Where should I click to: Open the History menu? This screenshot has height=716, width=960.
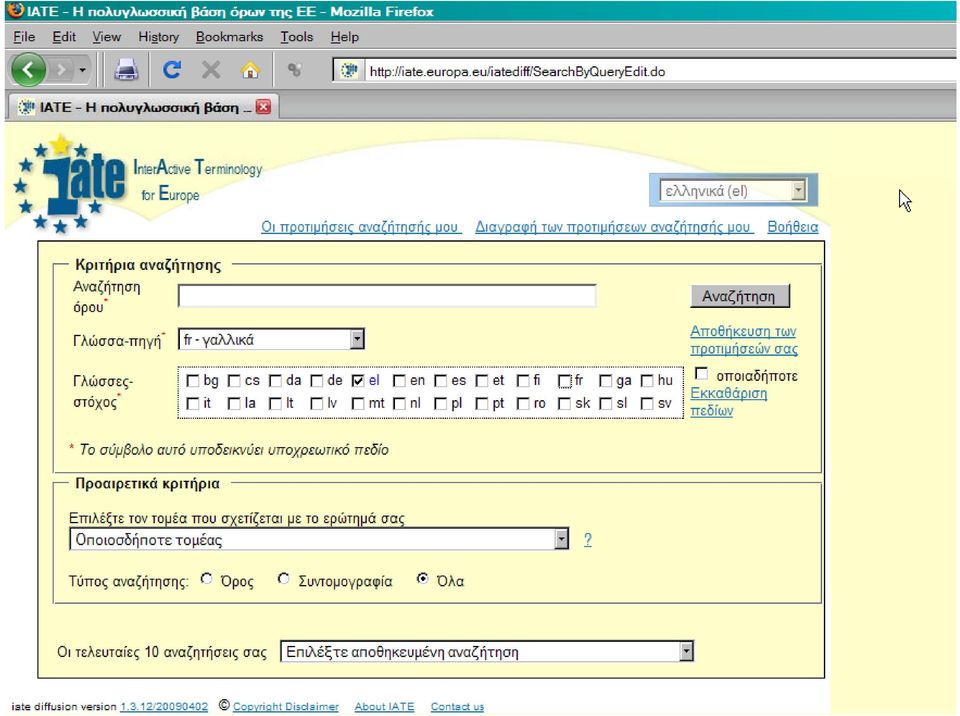click(159, 37)
